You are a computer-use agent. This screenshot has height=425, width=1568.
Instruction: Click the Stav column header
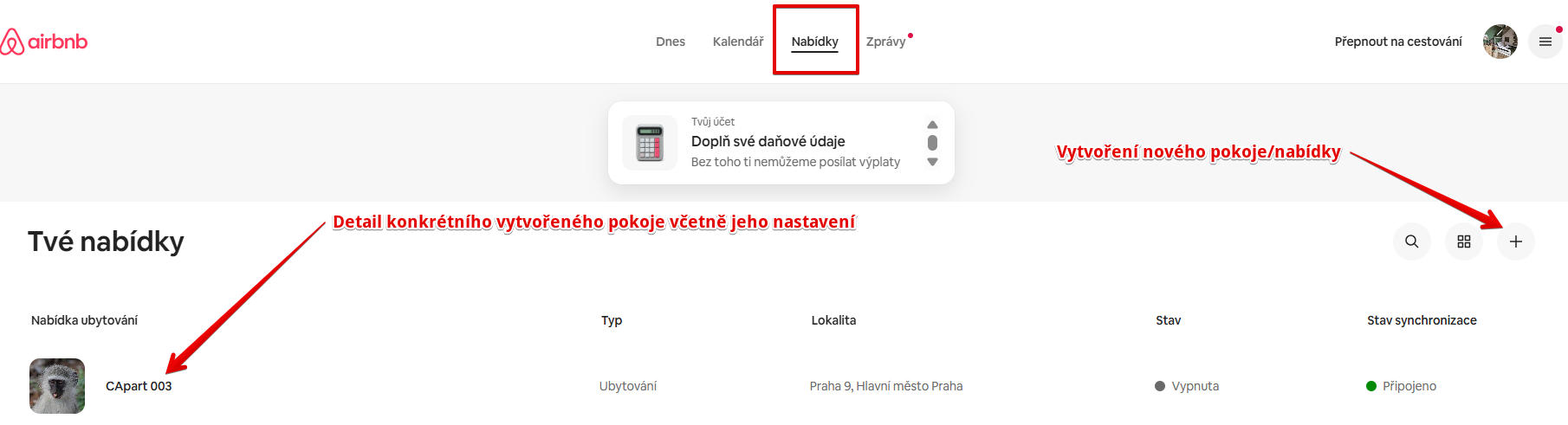1168,320
